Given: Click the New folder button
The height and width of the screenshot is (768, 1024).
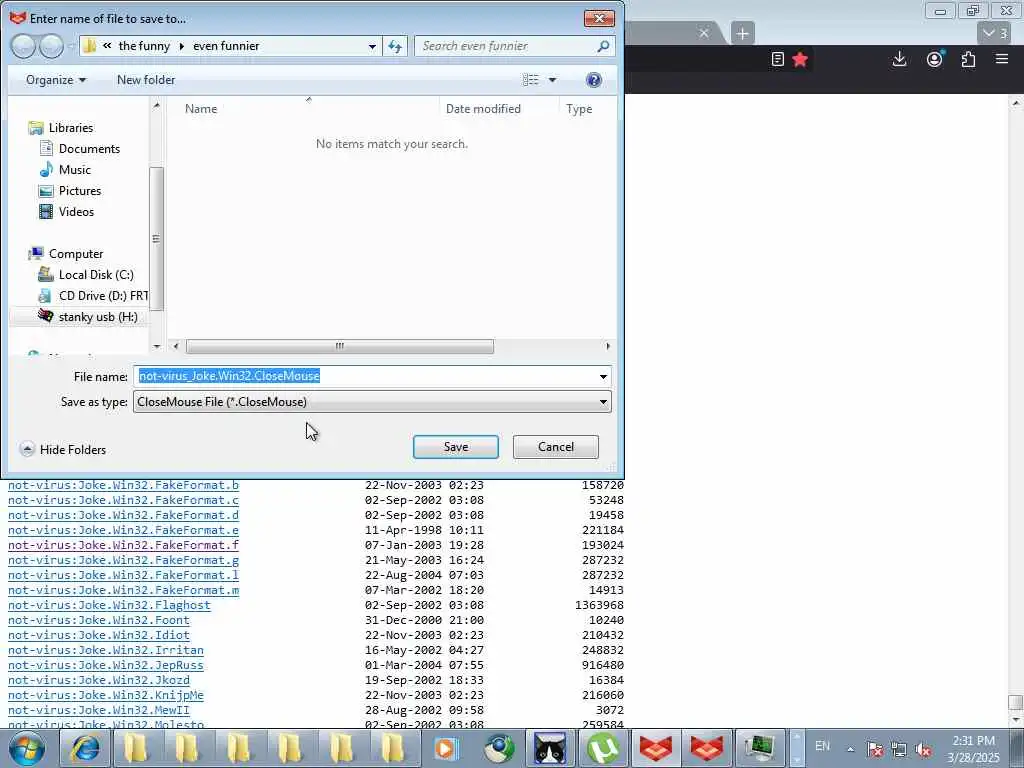Looking at the screenshot, I should pos(146,80).
